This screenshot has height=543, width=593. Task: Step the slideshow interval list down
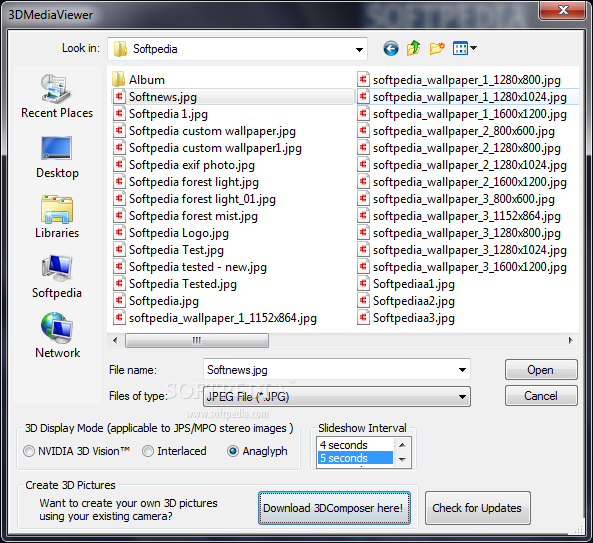click(x=402, y=459)
